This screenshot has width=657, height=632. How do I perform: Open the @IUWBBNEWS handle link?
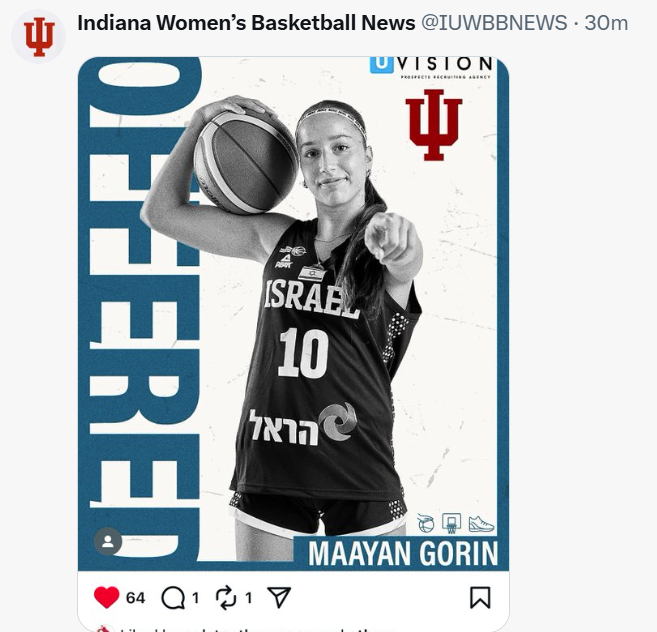tap(494, 23)
